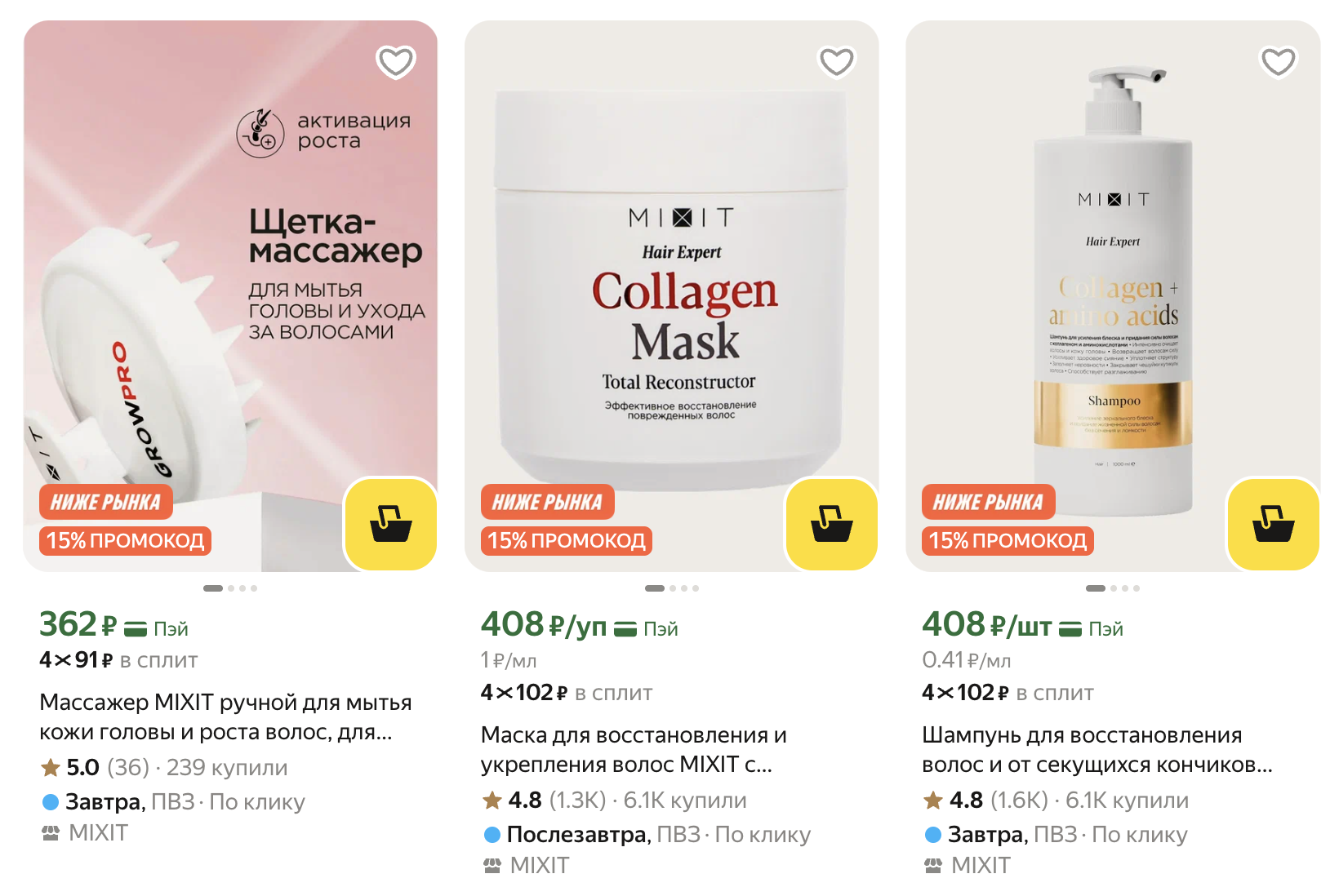Click the Пэй card icon beside 362 ₽

tap(136, 628)
